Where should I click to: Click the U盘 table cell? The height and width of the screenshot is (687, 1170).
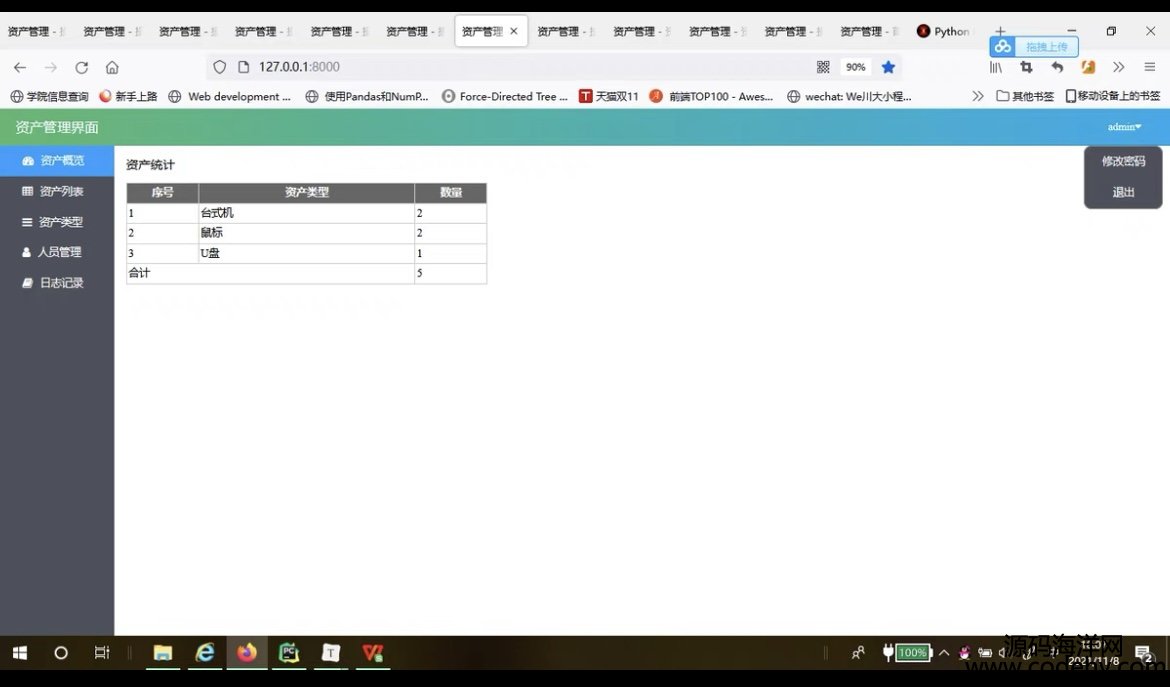[x=307, y=254]
